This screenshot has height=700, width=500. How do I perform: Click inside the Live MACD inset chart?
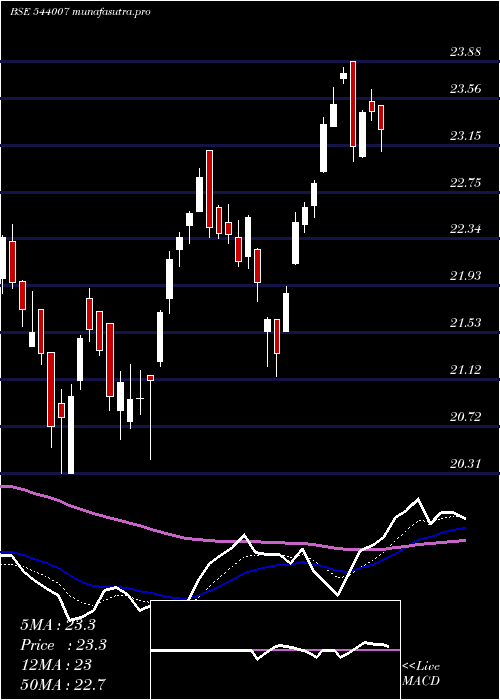click(275, 650)
